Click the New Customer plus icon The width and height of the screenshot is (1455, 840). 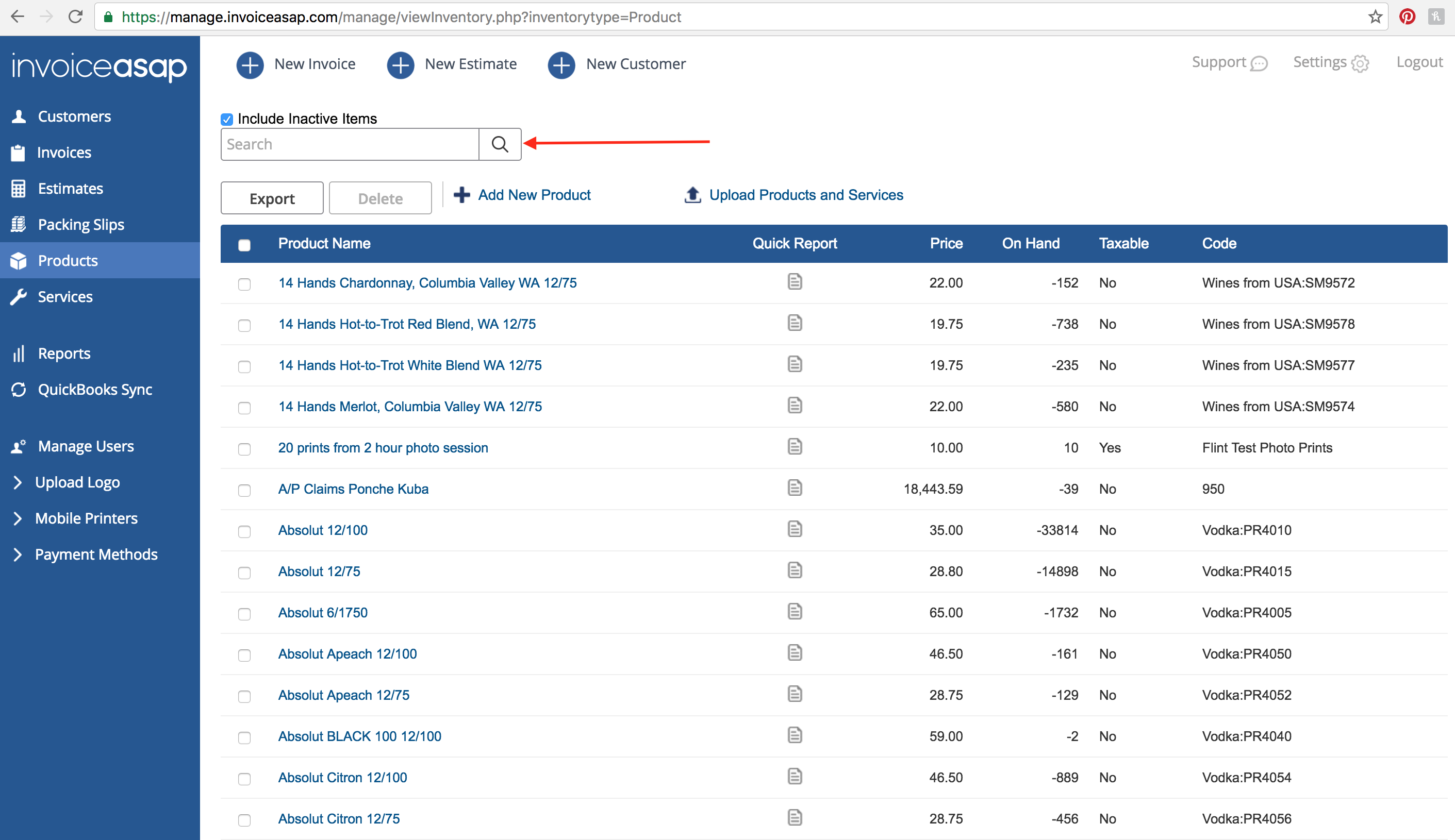tap(561, 64)
